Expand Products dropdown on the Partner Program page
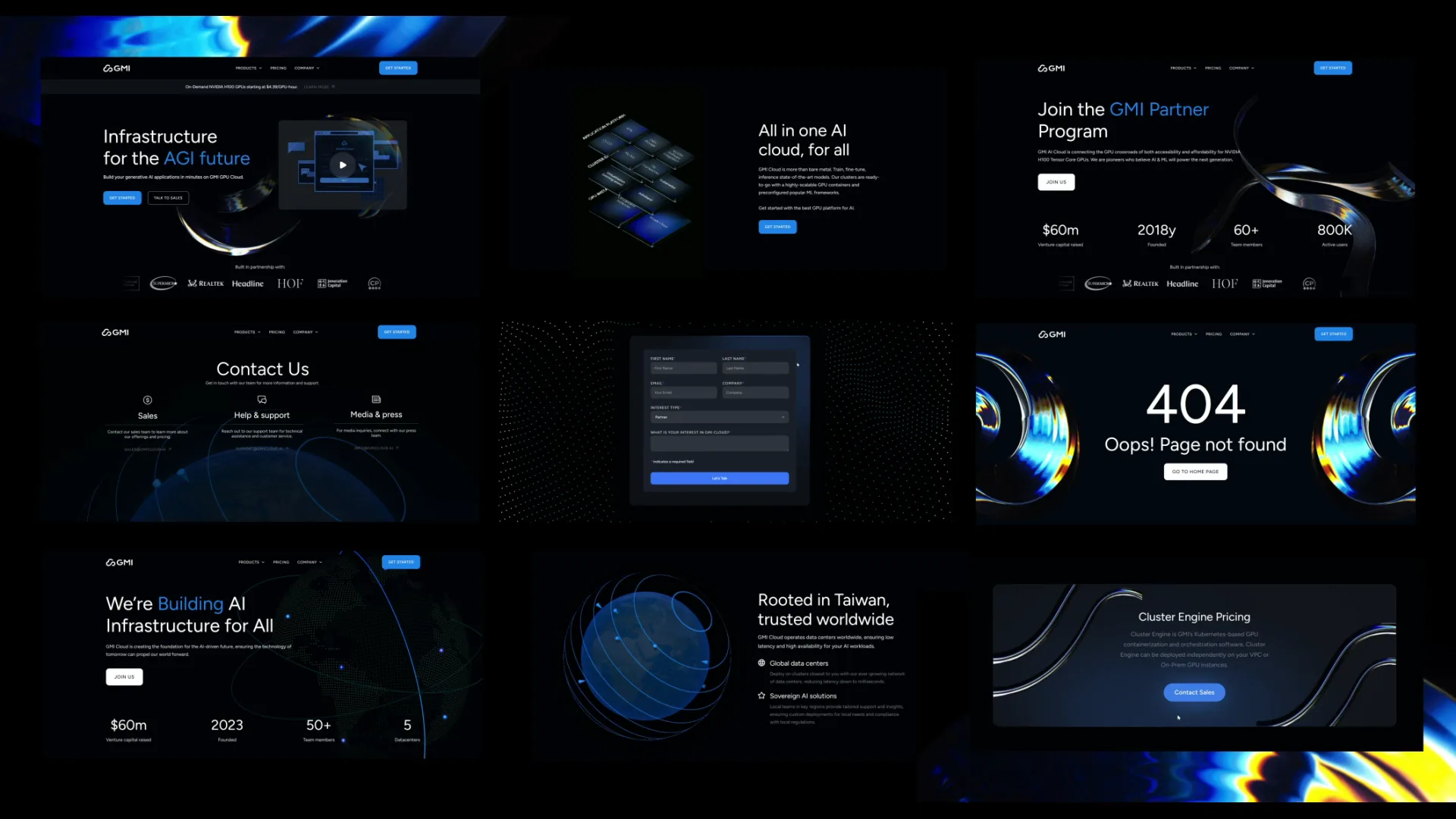This screenshot has width=1456, height=819. click(x=1184, y=68)
